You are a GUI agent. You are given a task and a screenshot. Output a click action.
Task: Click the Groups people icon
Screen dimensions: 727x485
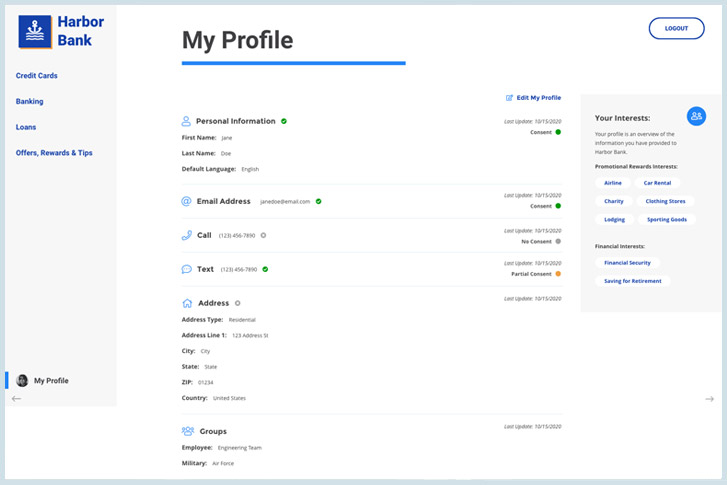click(188, 431)
